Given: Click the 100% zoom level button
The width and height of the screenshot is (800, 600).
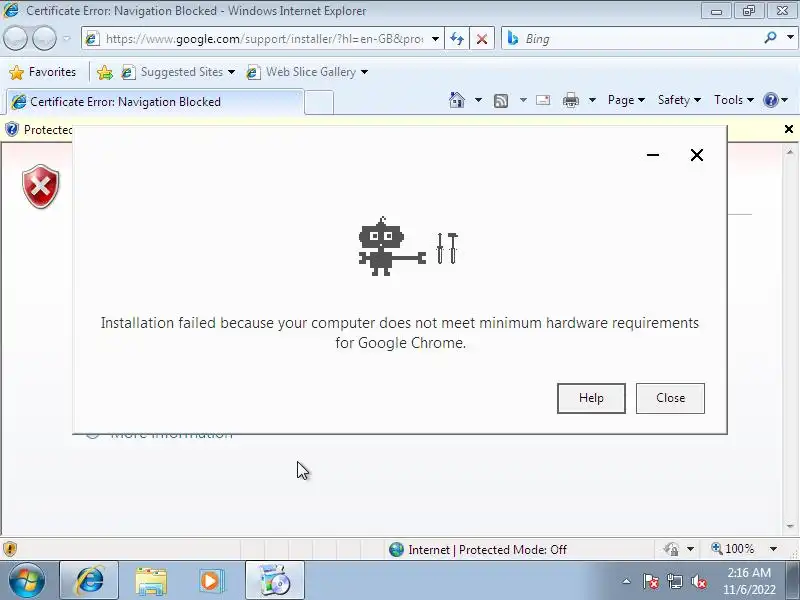Looking at the screenshot, I should [733, 549].
